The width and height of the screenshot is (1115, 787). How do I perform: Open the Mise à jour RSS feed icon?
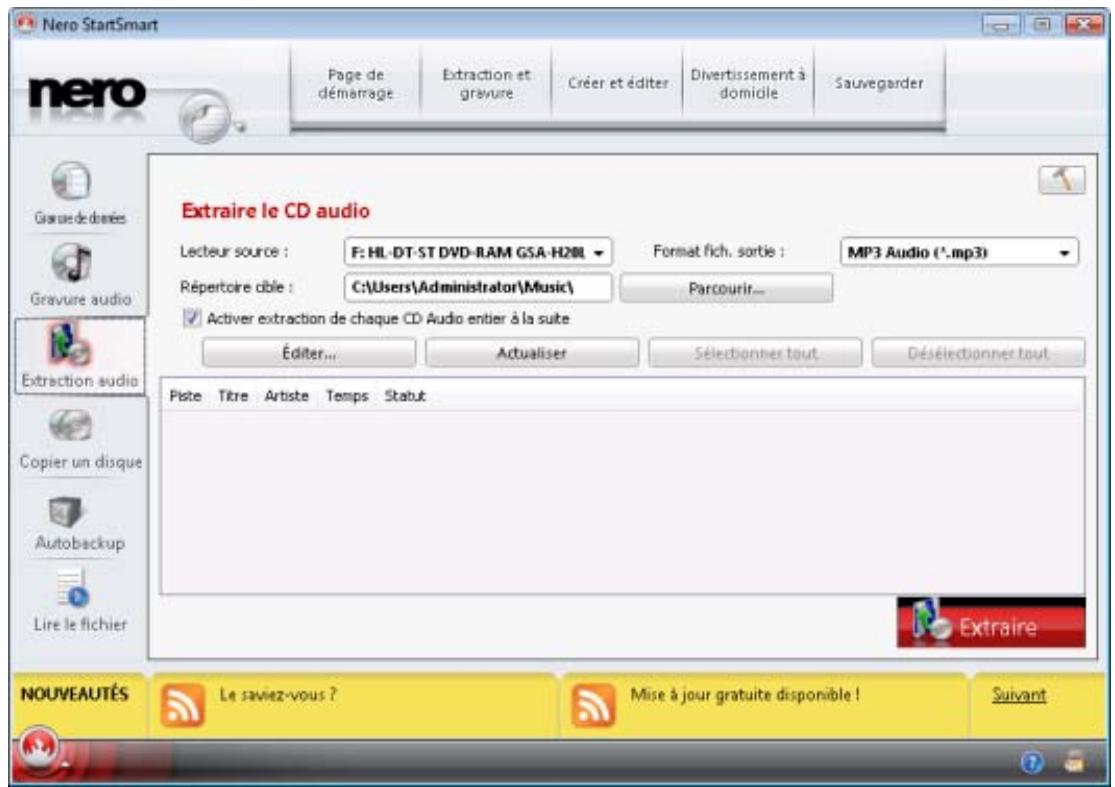coord(593,705)
